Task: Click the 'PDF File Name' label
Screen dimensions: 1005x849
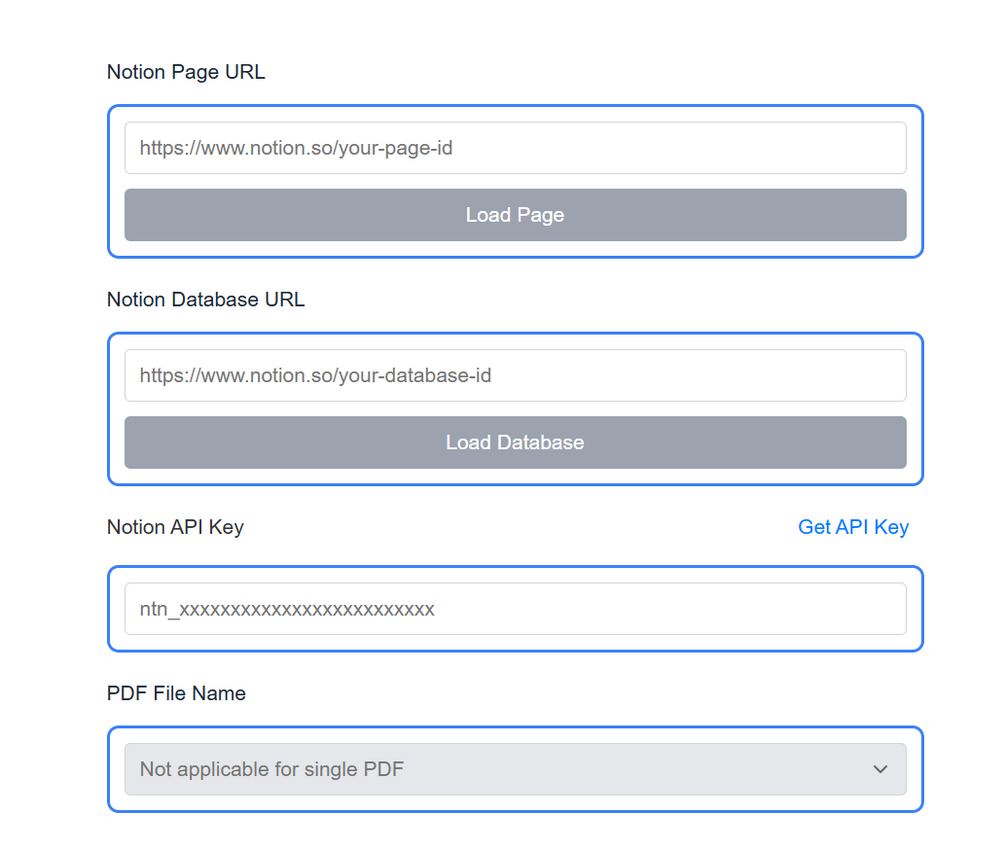Action: [x=176, y=693]
